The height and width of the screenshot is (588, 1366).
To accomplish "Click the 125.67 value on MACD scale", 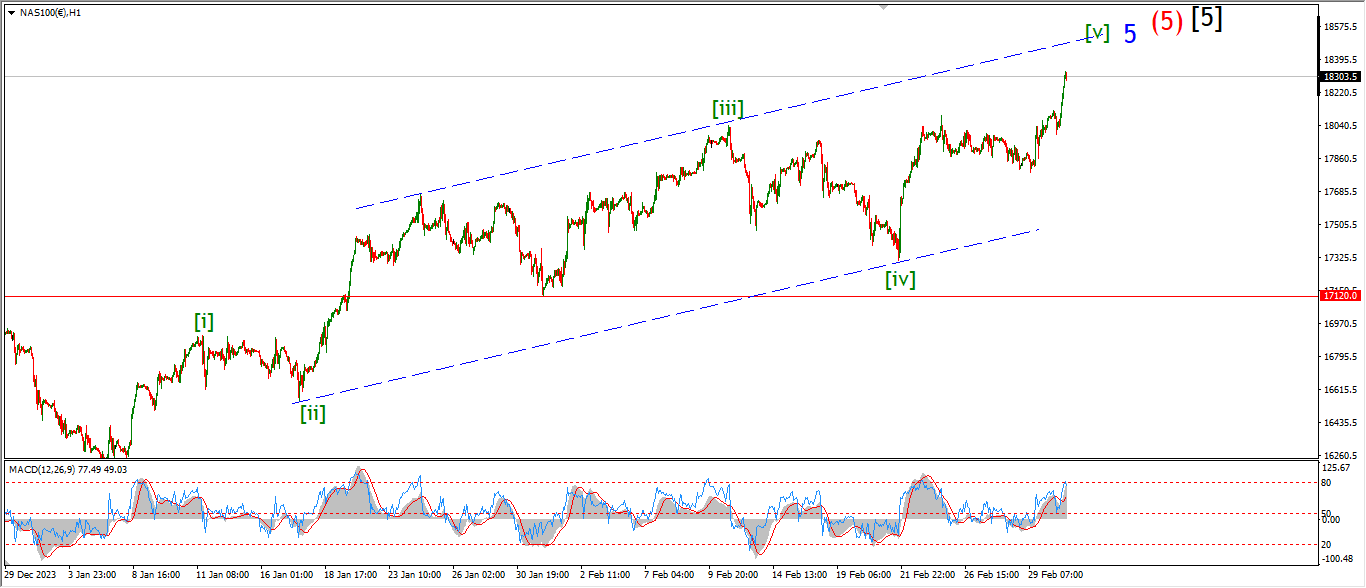I will click(x=1338, y=468).
